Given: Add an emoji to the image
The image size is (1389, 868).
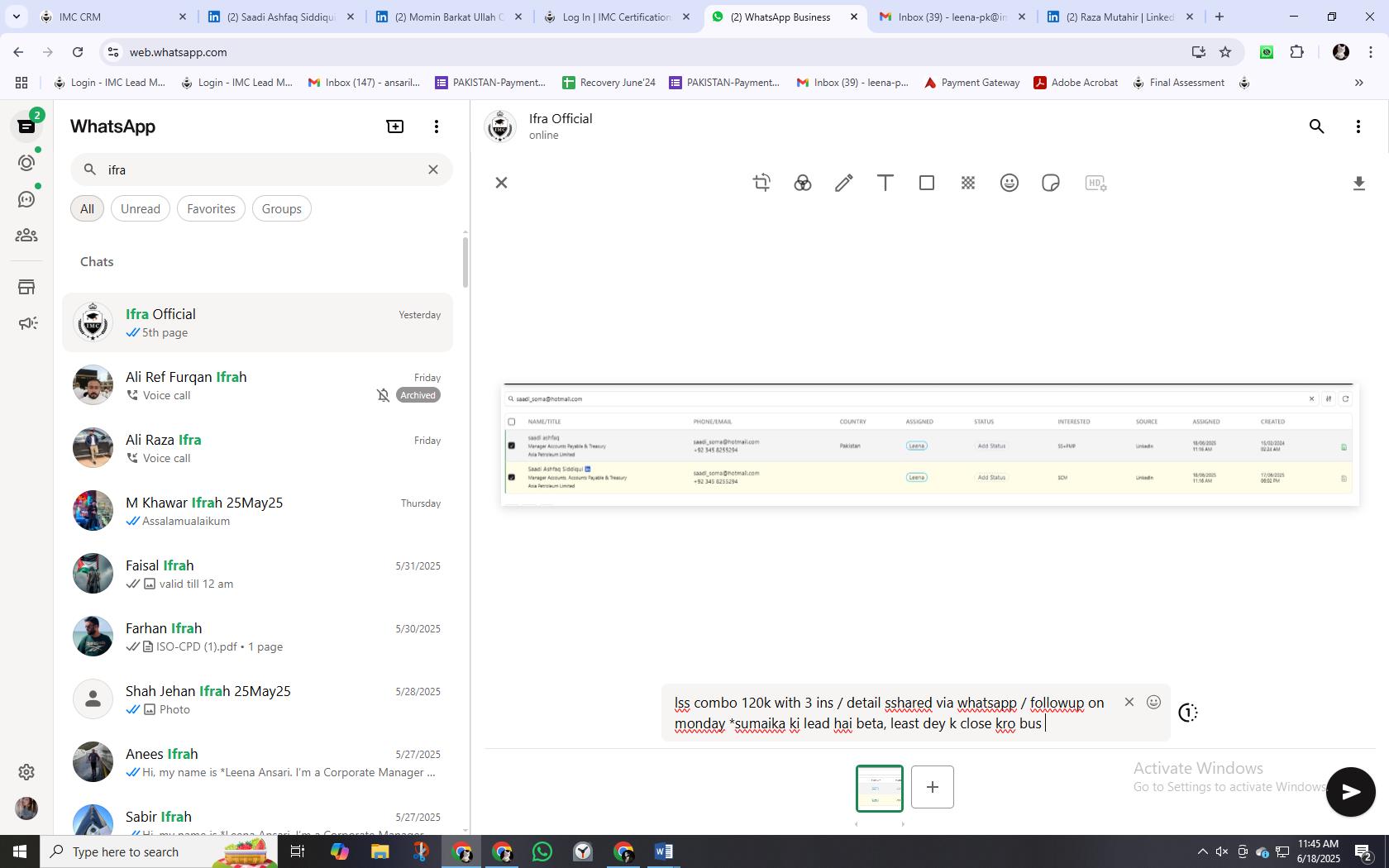Looking at the screenshot, I should click(x=1009, y=183).
